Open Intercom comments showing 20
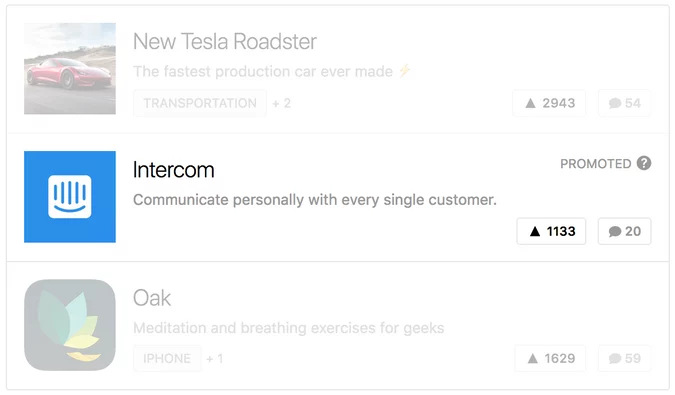 tap(624, 231)
